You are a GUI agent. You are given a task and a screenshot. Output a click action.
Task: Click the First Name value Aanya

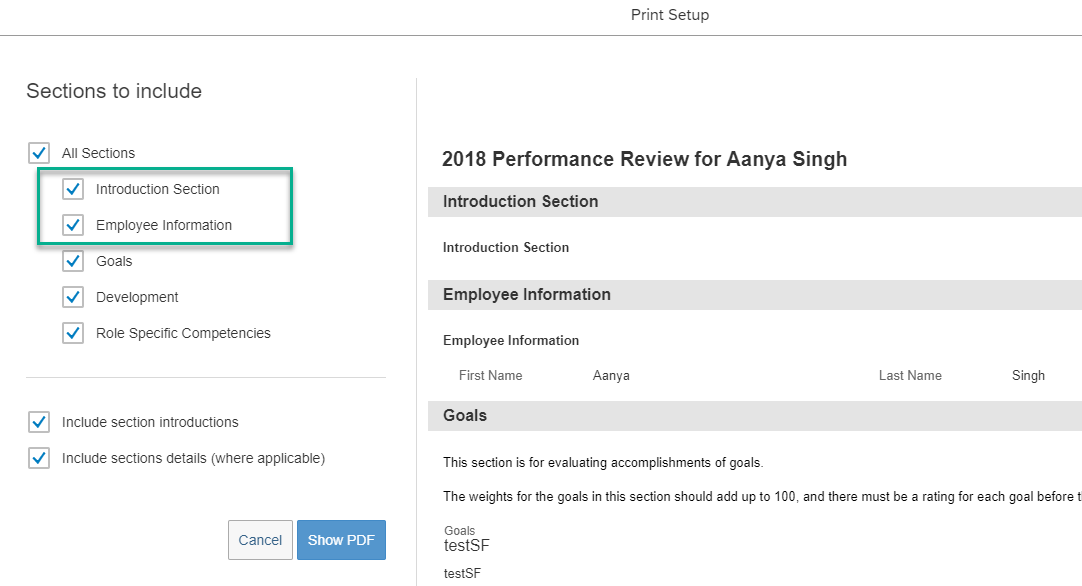(x=611, y=375)
